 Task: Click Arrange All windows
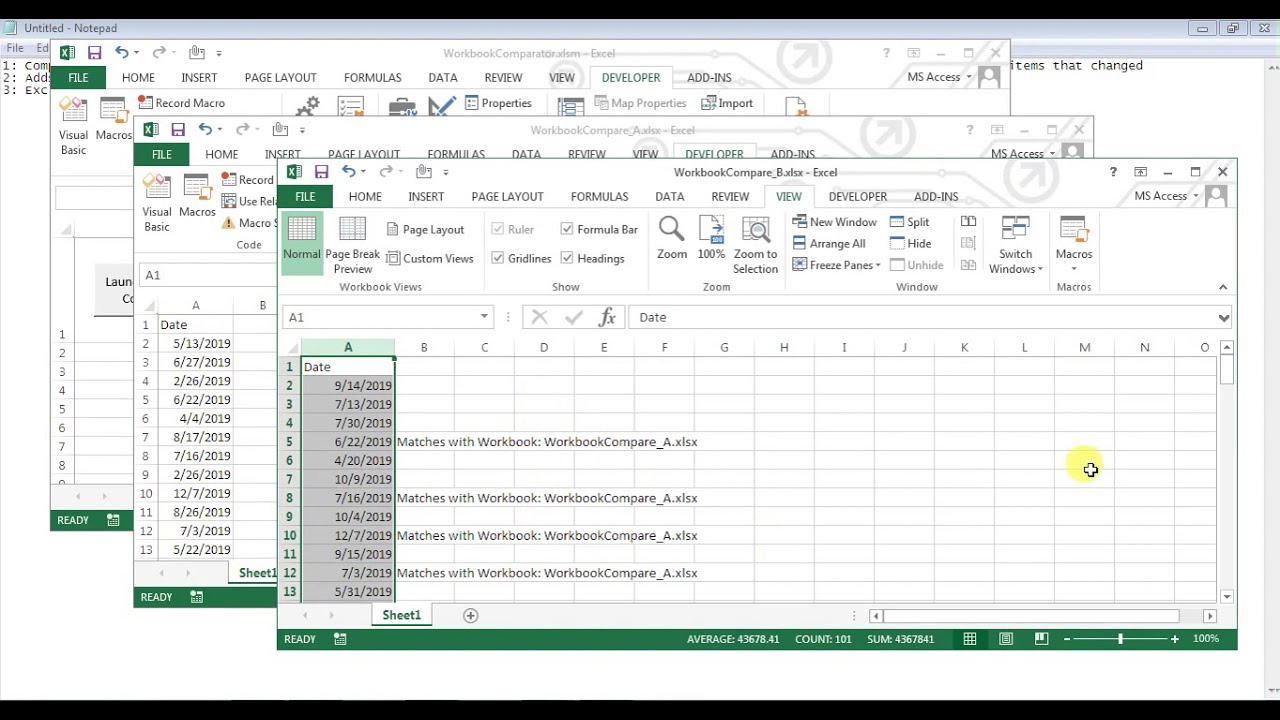point(829,244)
